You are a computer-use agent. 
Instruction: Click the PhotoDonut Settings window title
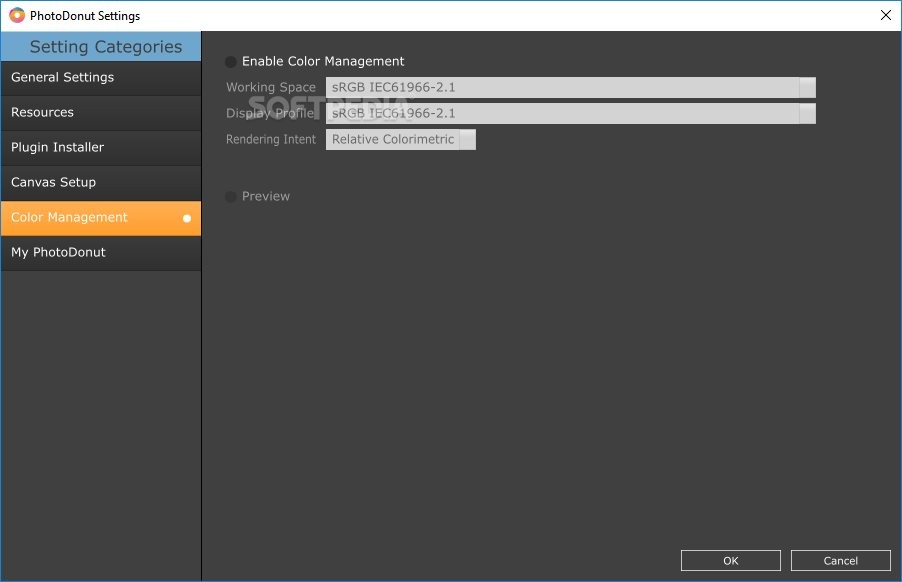(x=85, y=16)
